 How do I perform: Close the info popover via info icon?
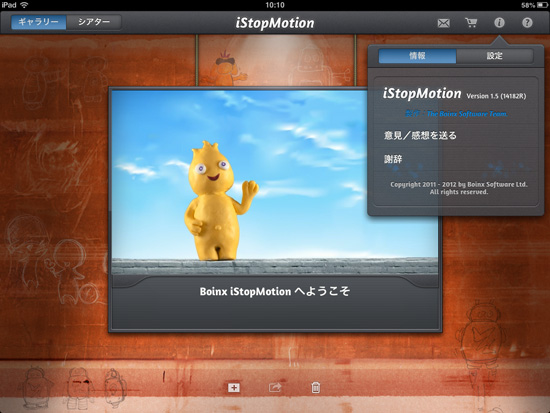coord(499,23)
